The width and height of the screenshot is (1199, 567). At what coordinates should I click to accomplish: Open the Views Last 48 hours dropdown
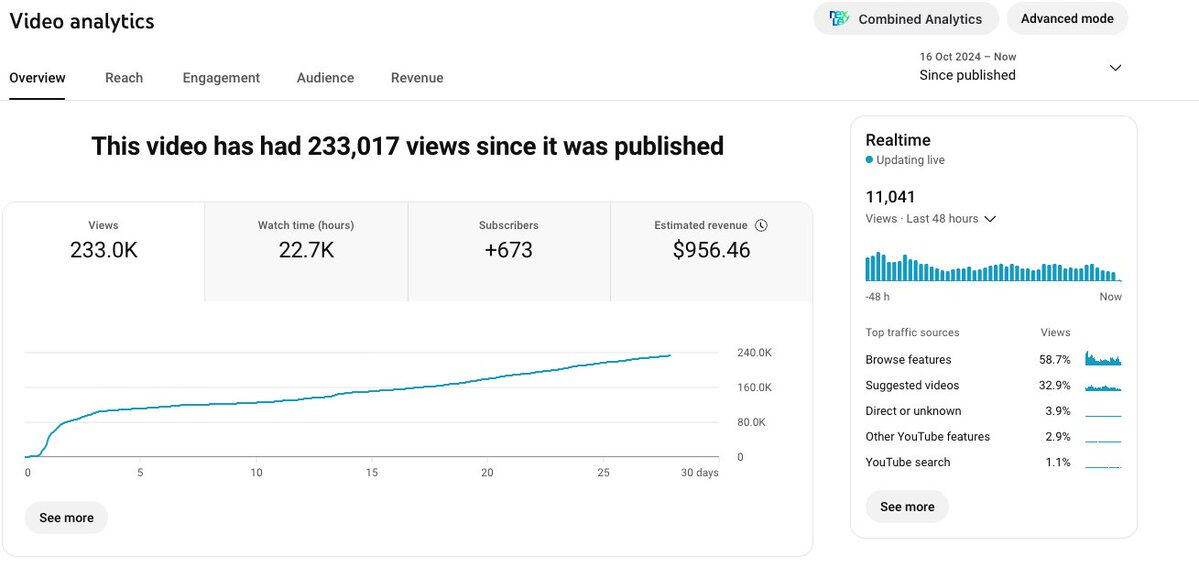[x=931, y=219]
